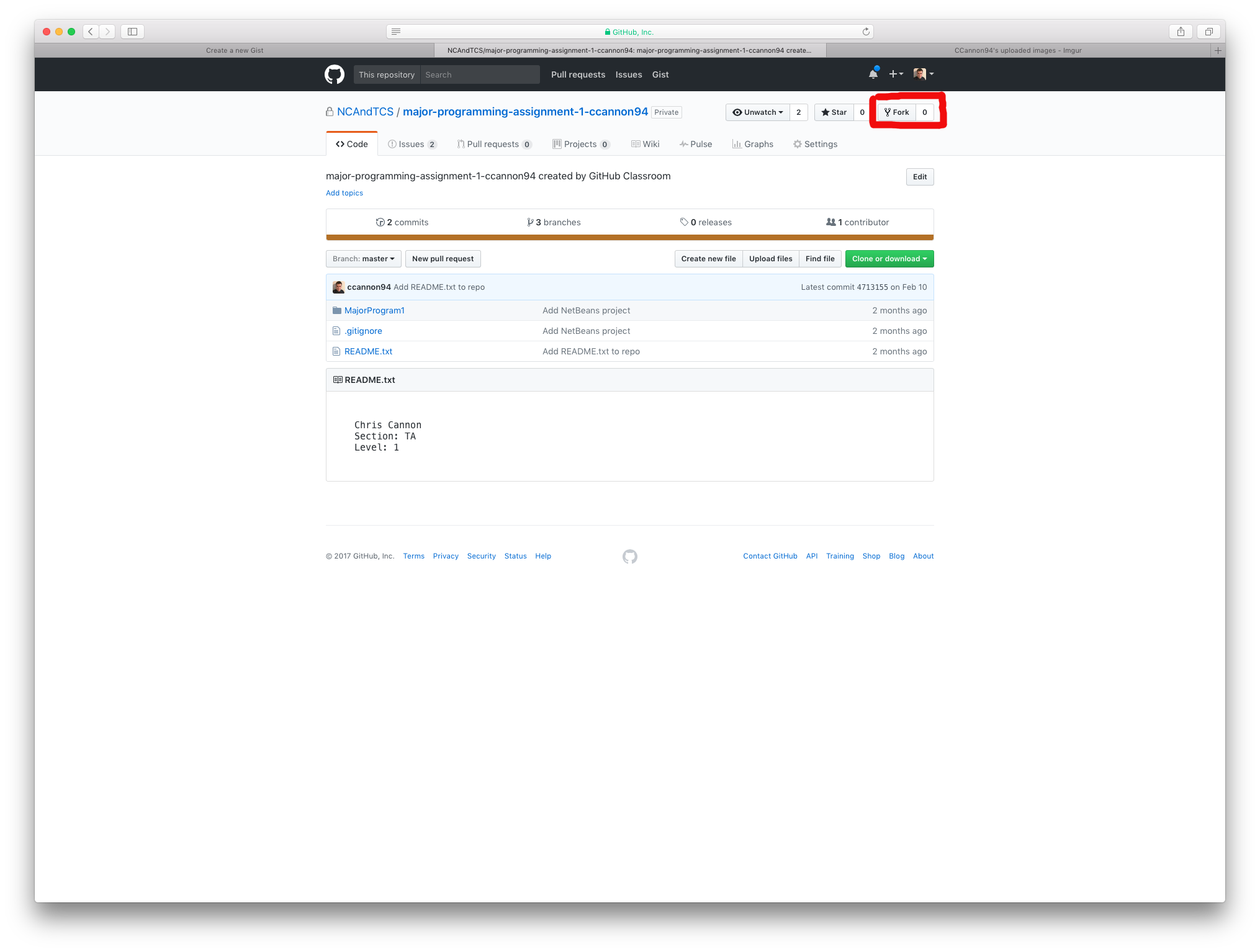Open the Branch: master dropdown
The image size is (1260, 952).
point(363,259)
